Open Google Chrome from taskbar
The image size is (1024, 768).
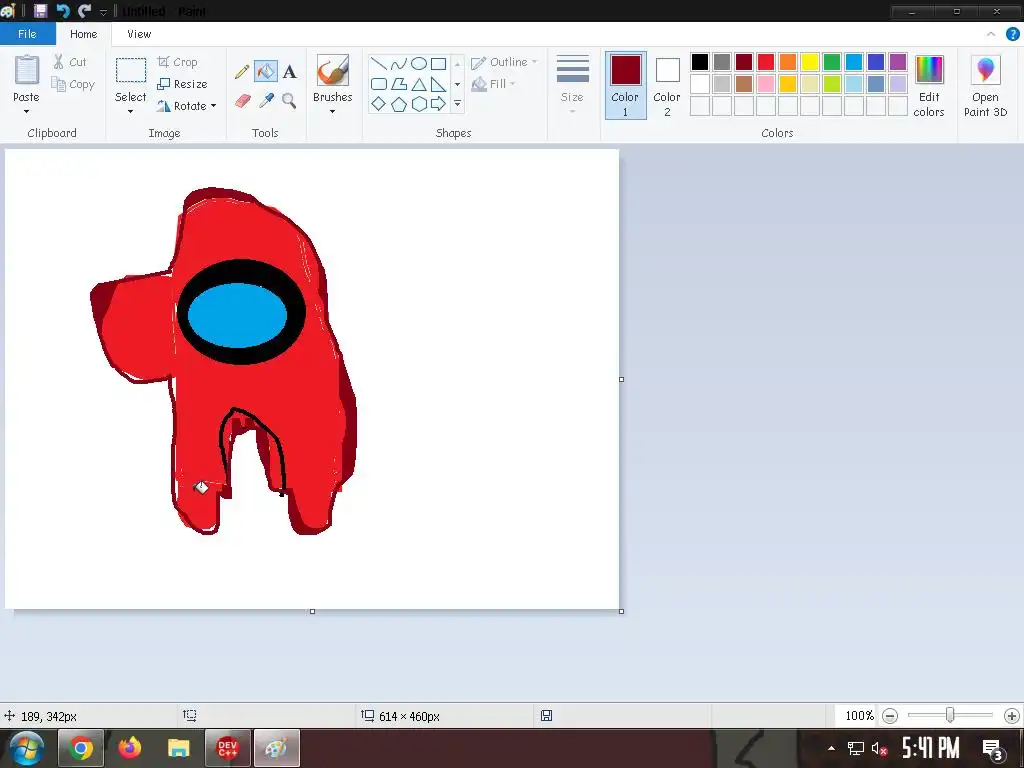(81, 748)
